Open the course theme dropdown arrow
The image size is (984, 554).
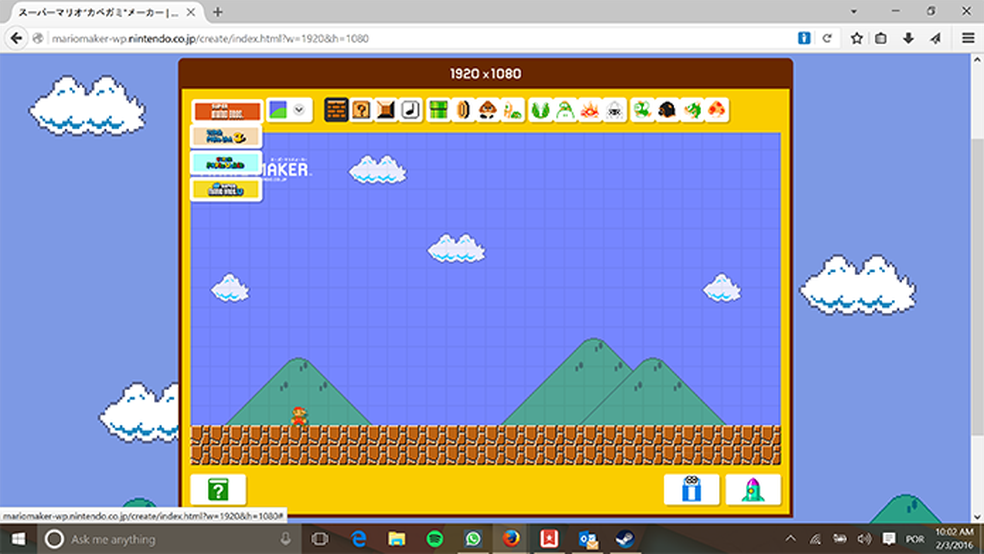299,110
